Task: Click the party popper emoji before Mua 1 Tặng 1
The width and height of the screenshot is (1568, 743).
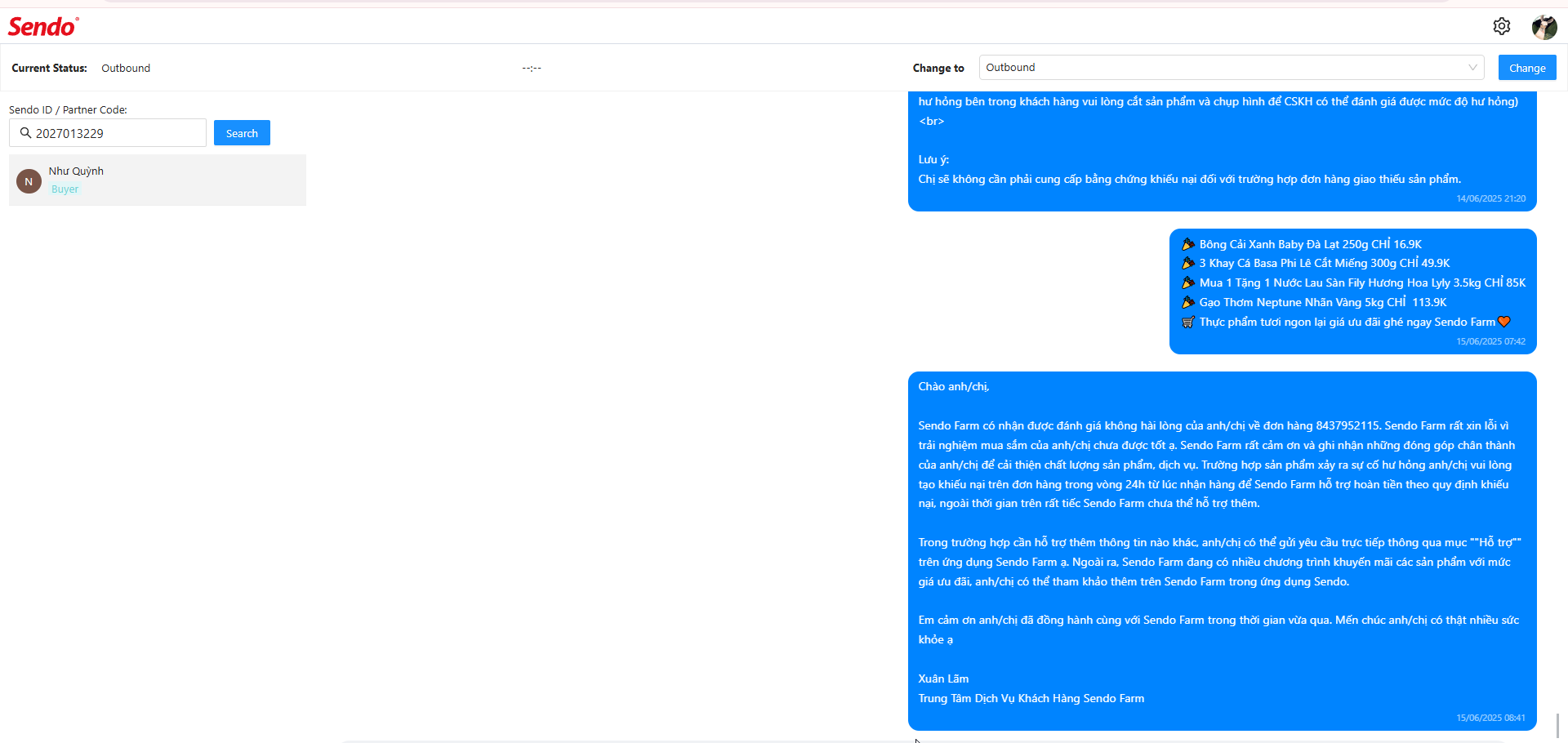Action: [1188, 283]
